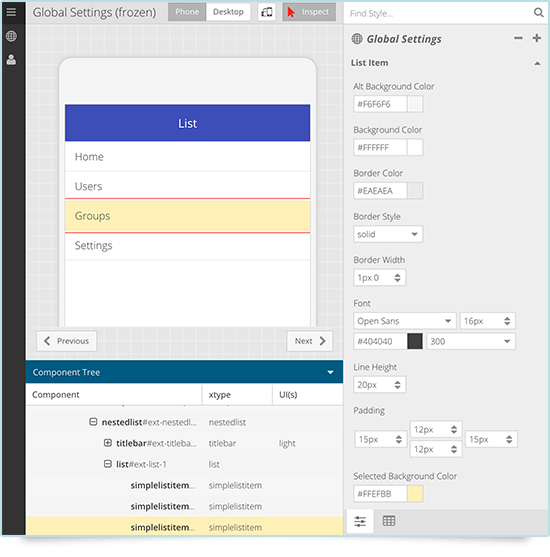550x557 pixels.
Task: Sort by xtype column header
Action: [237, 395]
